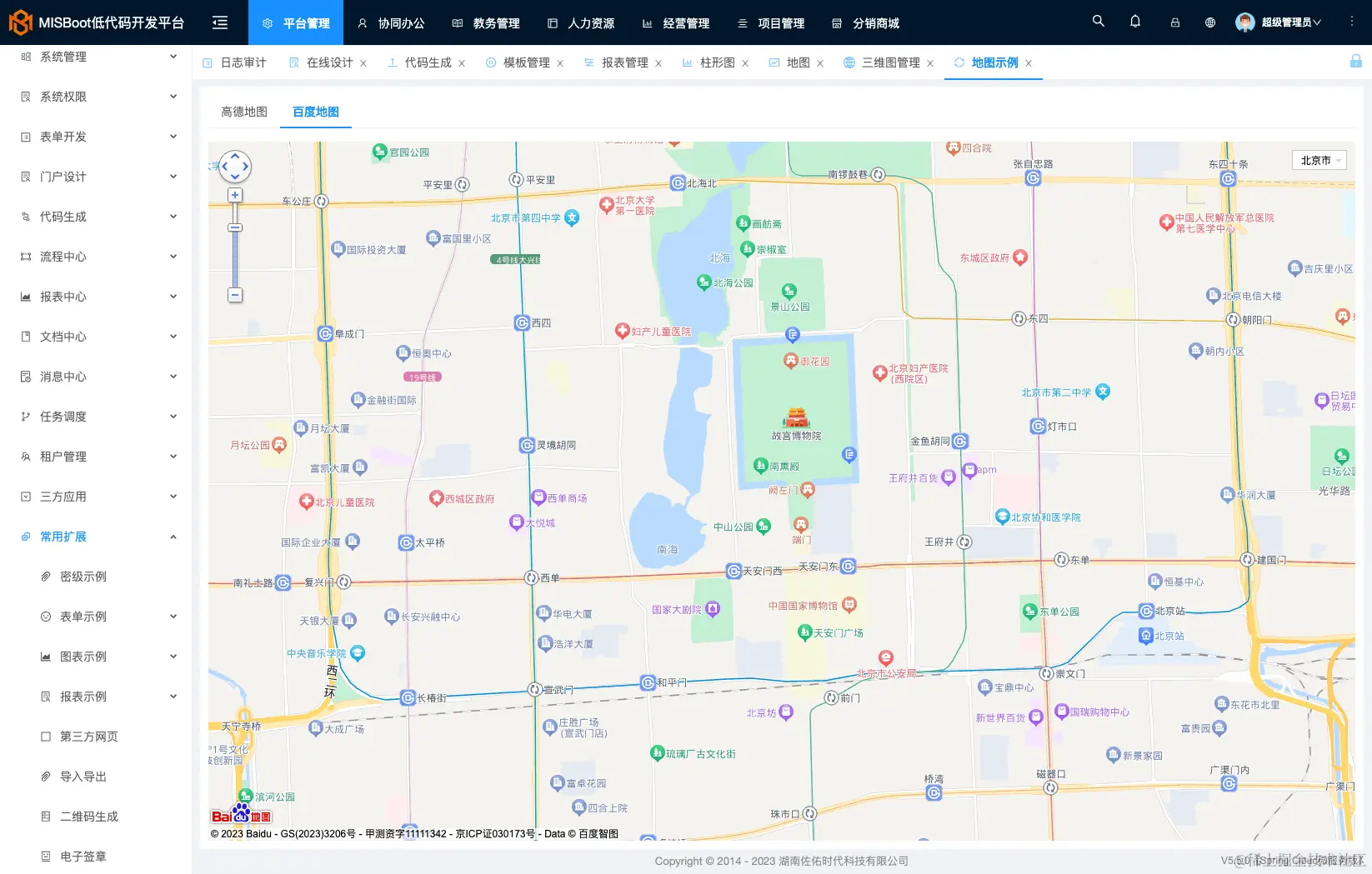Open 电子签章 in the sidebar

point(96,857)
